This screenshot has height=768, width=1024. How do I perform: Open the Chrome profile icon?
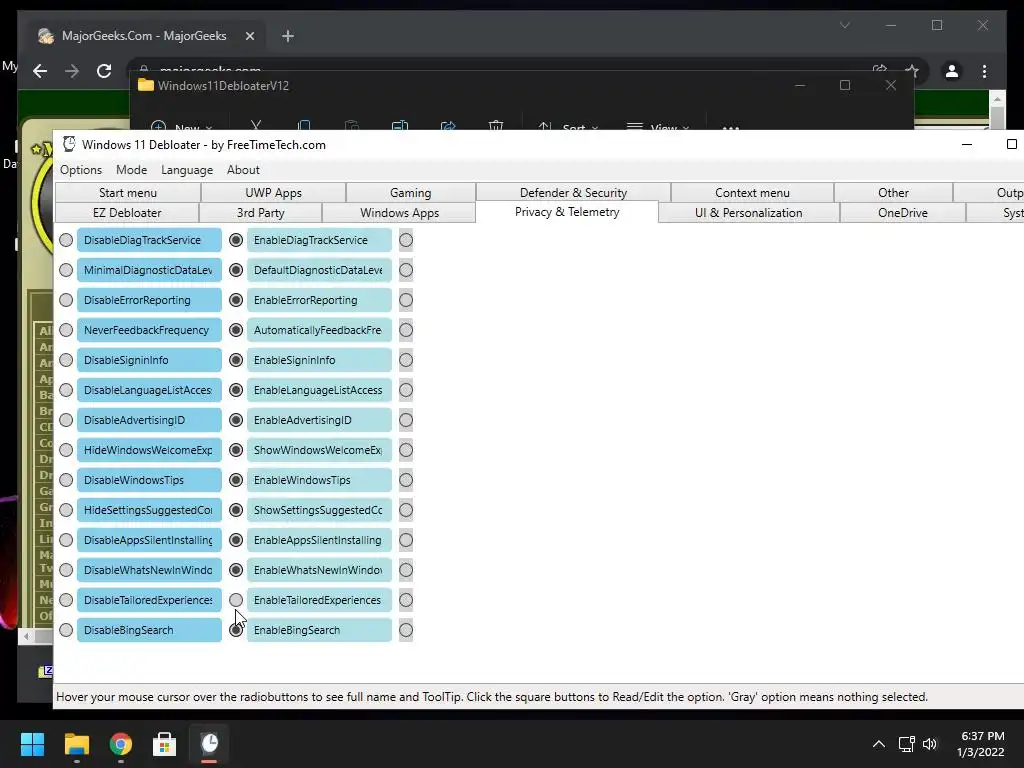click(x=952, y=71)
